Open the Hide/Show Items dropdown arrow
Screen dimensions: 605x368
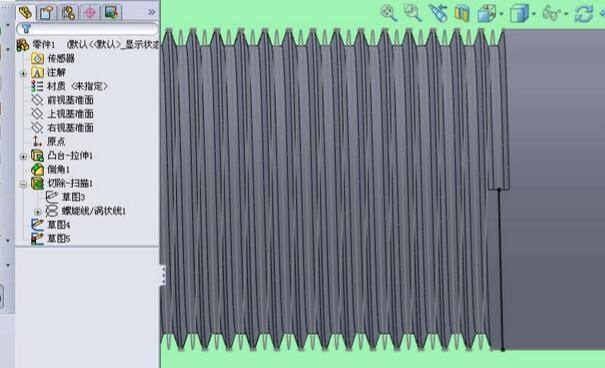click(x=566, y=14)
